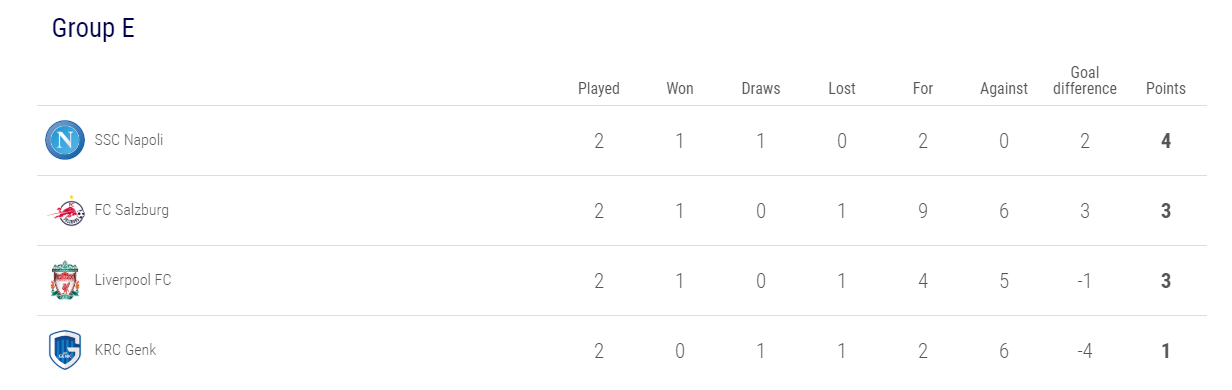Click the Won column header
The width and height of the screenshot is (1232, 390).
click(x=680, y=88)
